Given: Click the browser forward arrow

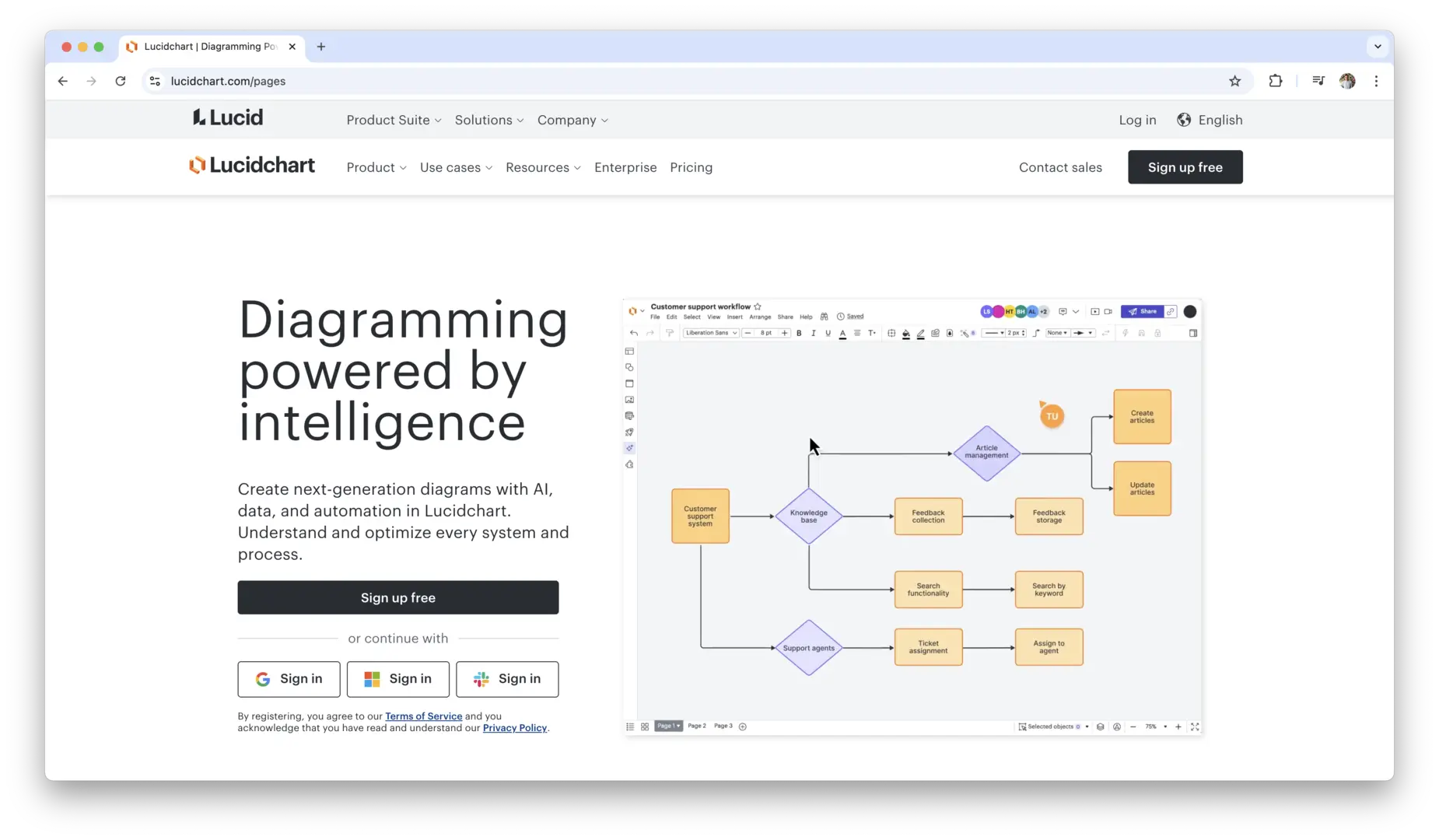Looking at the screenshot, I should coord(92,81).
